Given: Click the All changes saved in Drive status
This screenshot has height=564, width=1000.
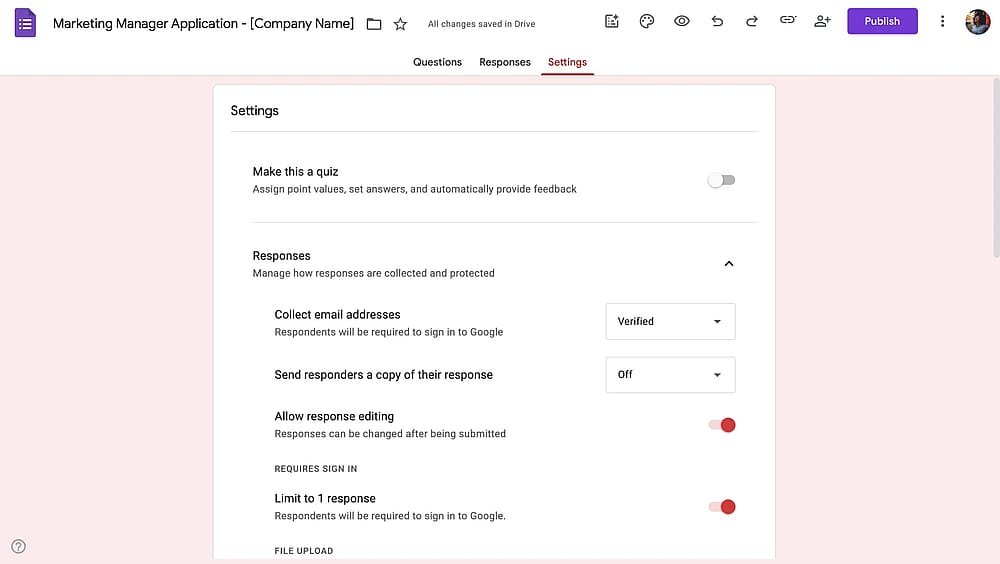Looking at the screenshot, I should pos(481,24).
